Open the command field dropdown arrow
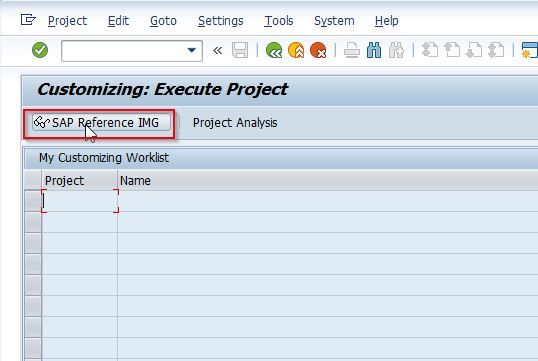Screen dimensions: 538x361 [x=192, y=51]
